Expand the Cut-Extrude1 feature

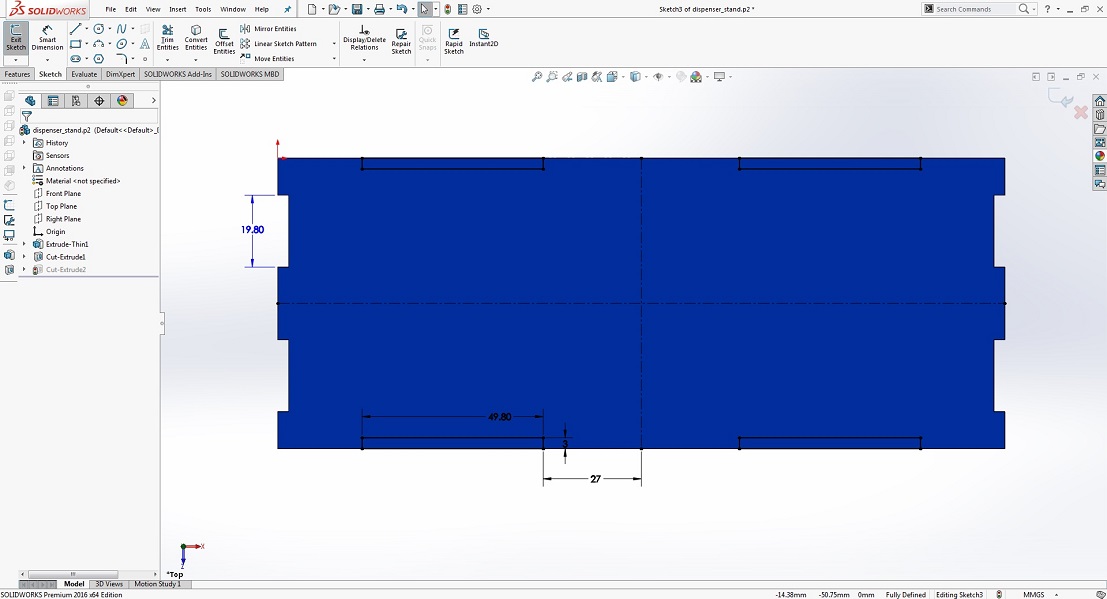point(24,257)
